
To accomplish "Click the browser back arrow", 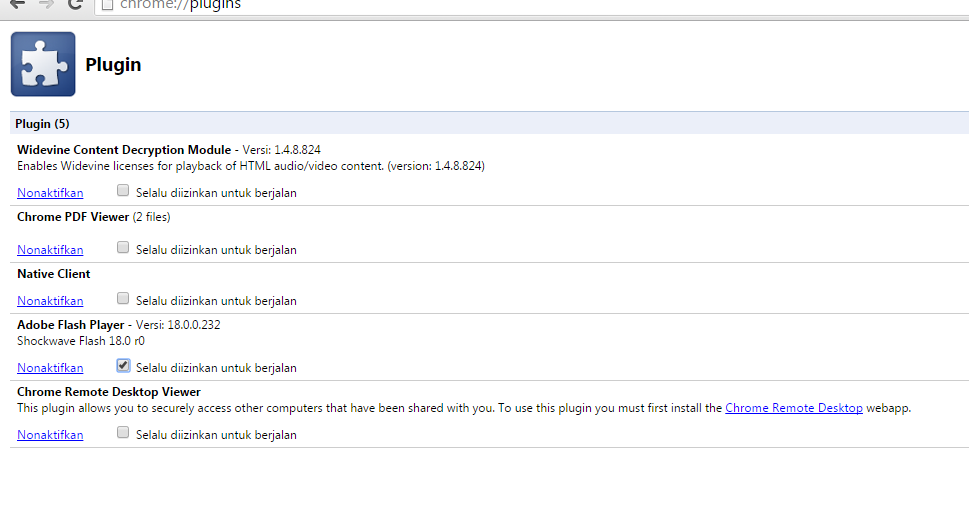I will pyautogui.click(x=17, y=4).
